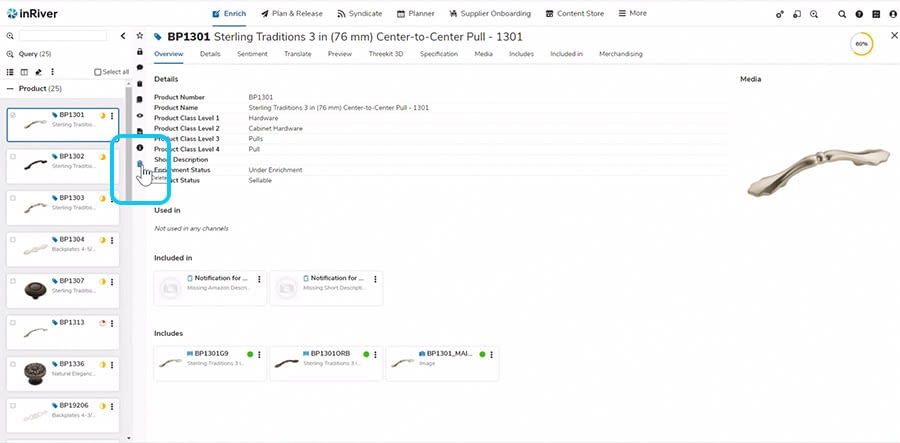Check the BP19206 card checkbox

13,406
